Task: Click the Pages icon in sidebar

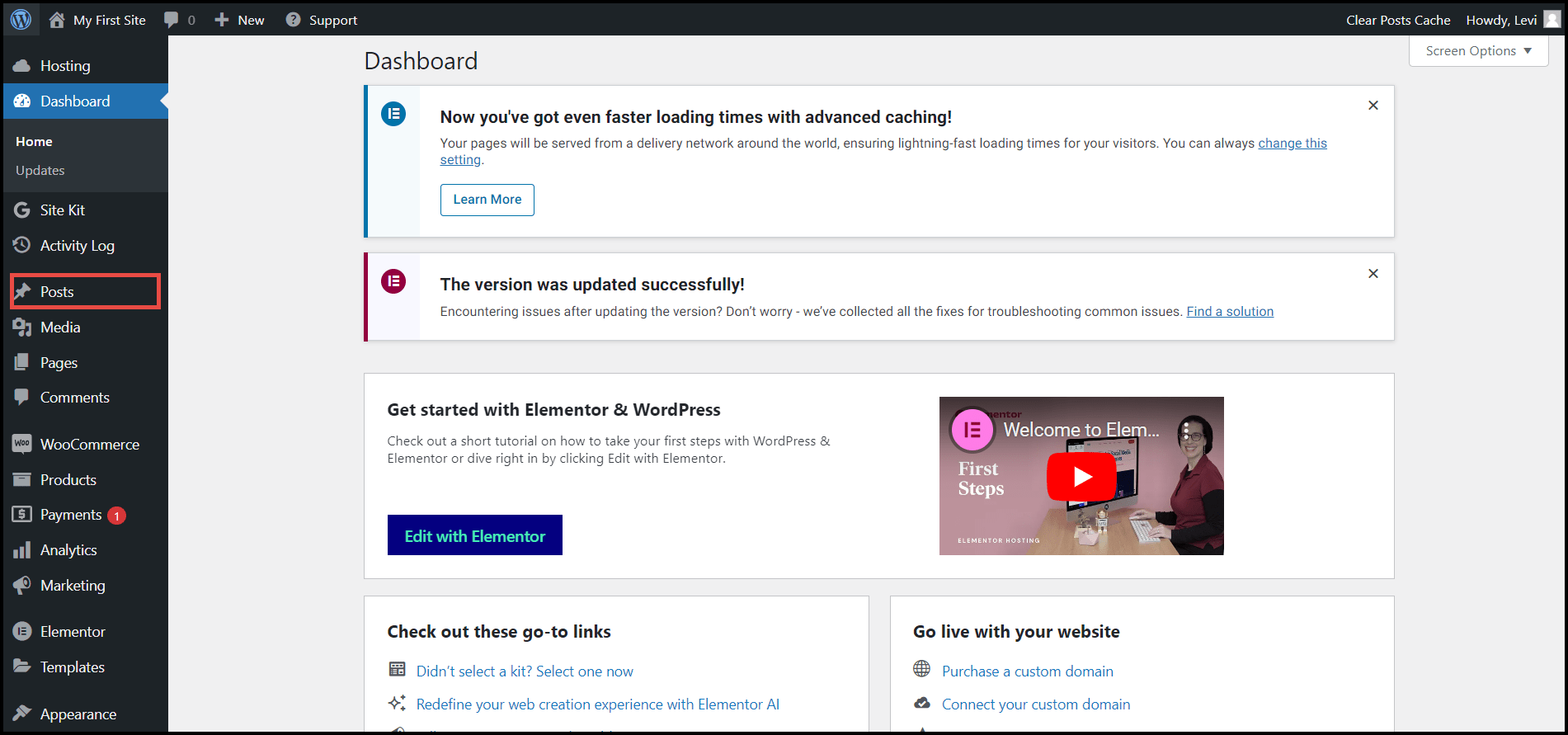Action: coord(22,362)
